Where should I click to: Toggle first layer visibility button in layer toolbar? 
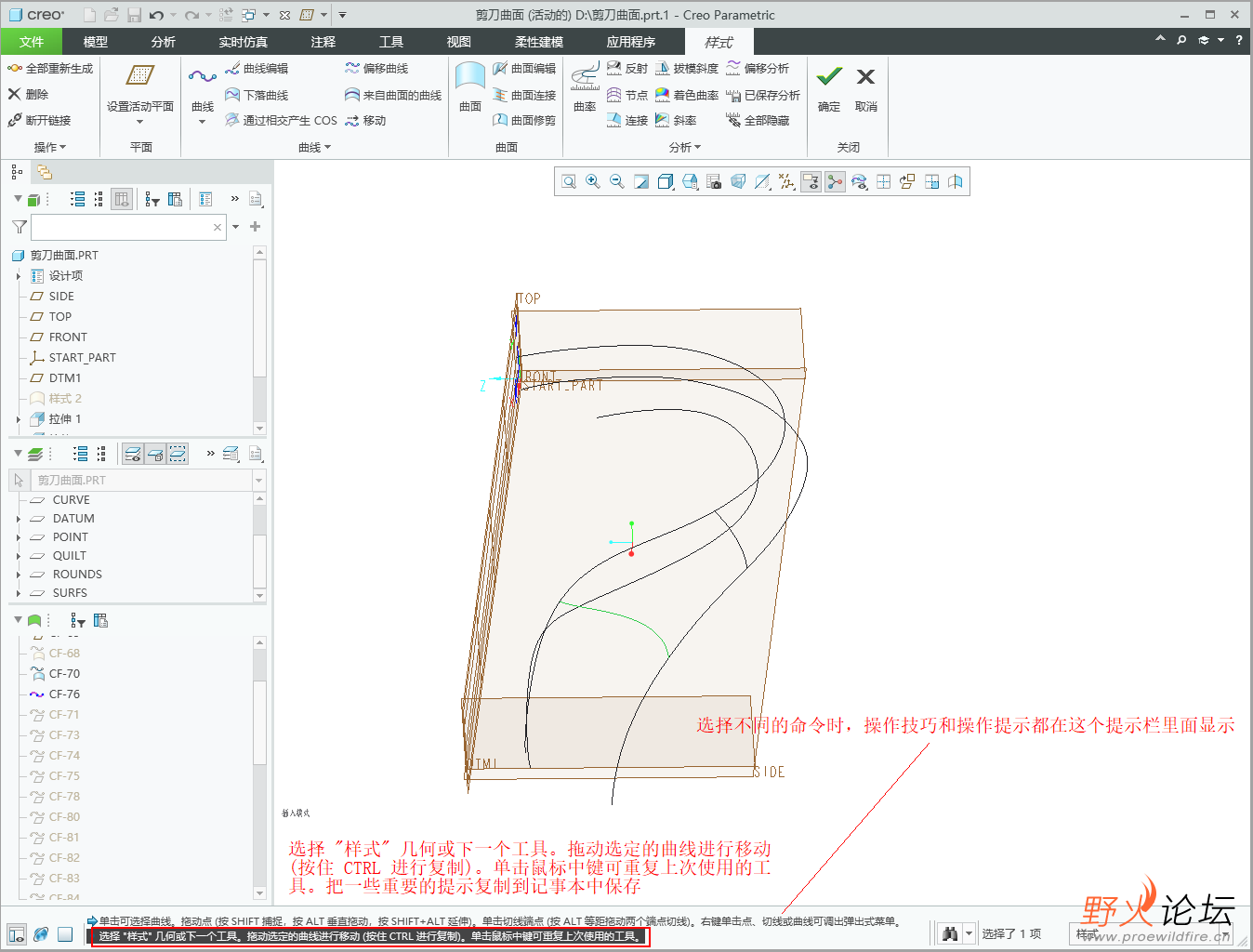(133, 454)
